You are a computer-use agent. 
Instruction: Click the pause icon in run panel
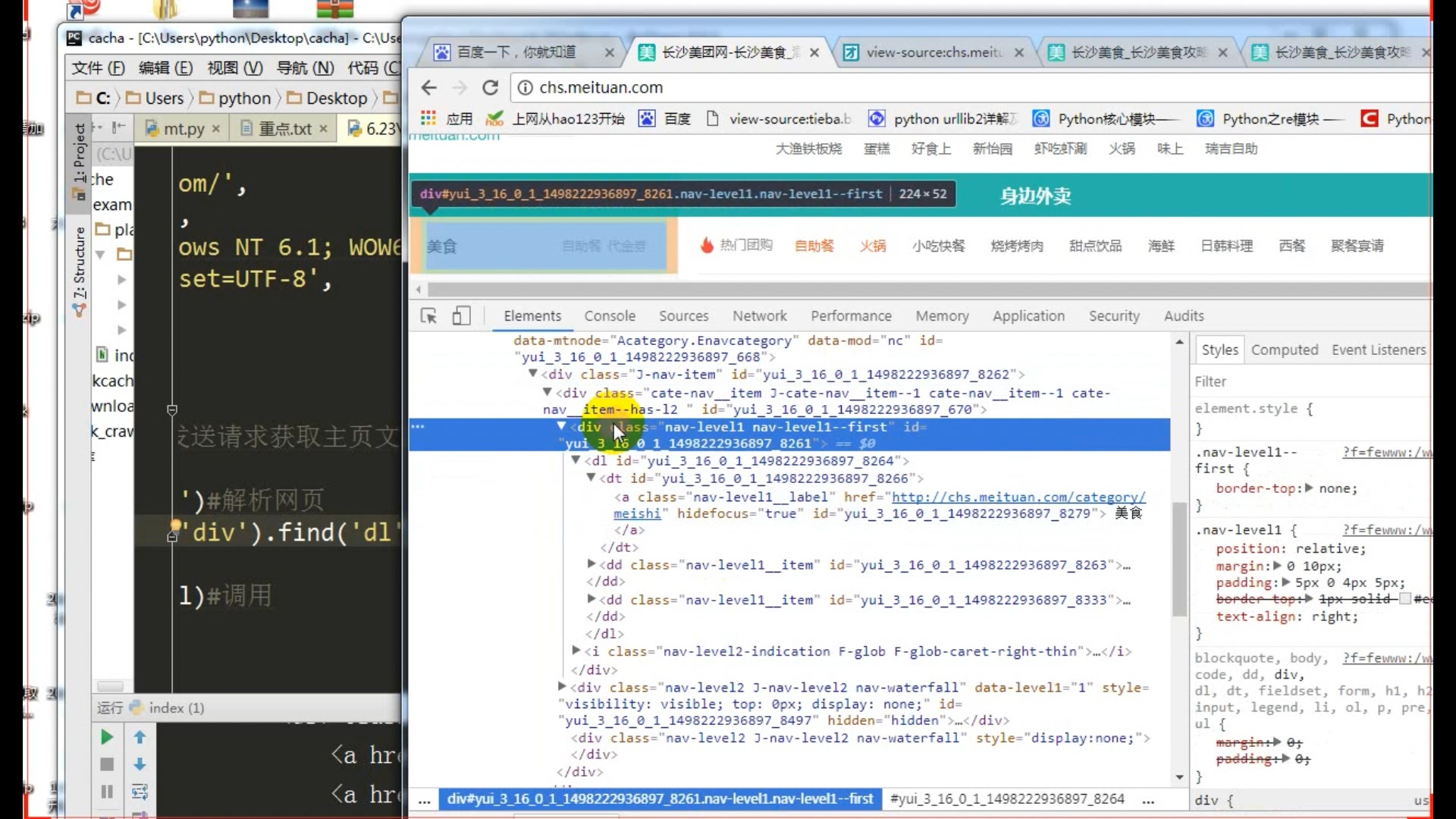[107, 792]
